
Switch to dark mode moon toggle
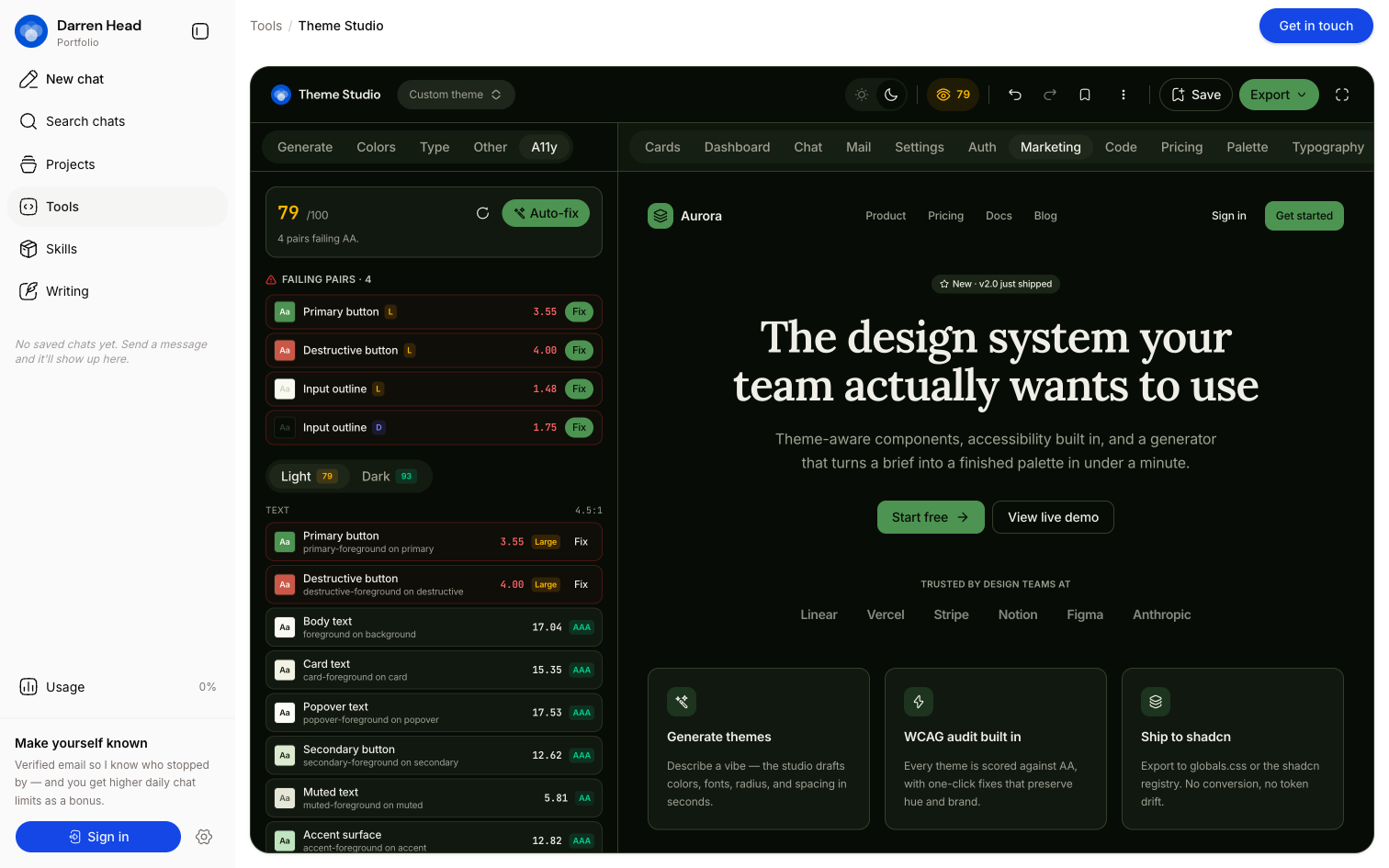(891, 95)
